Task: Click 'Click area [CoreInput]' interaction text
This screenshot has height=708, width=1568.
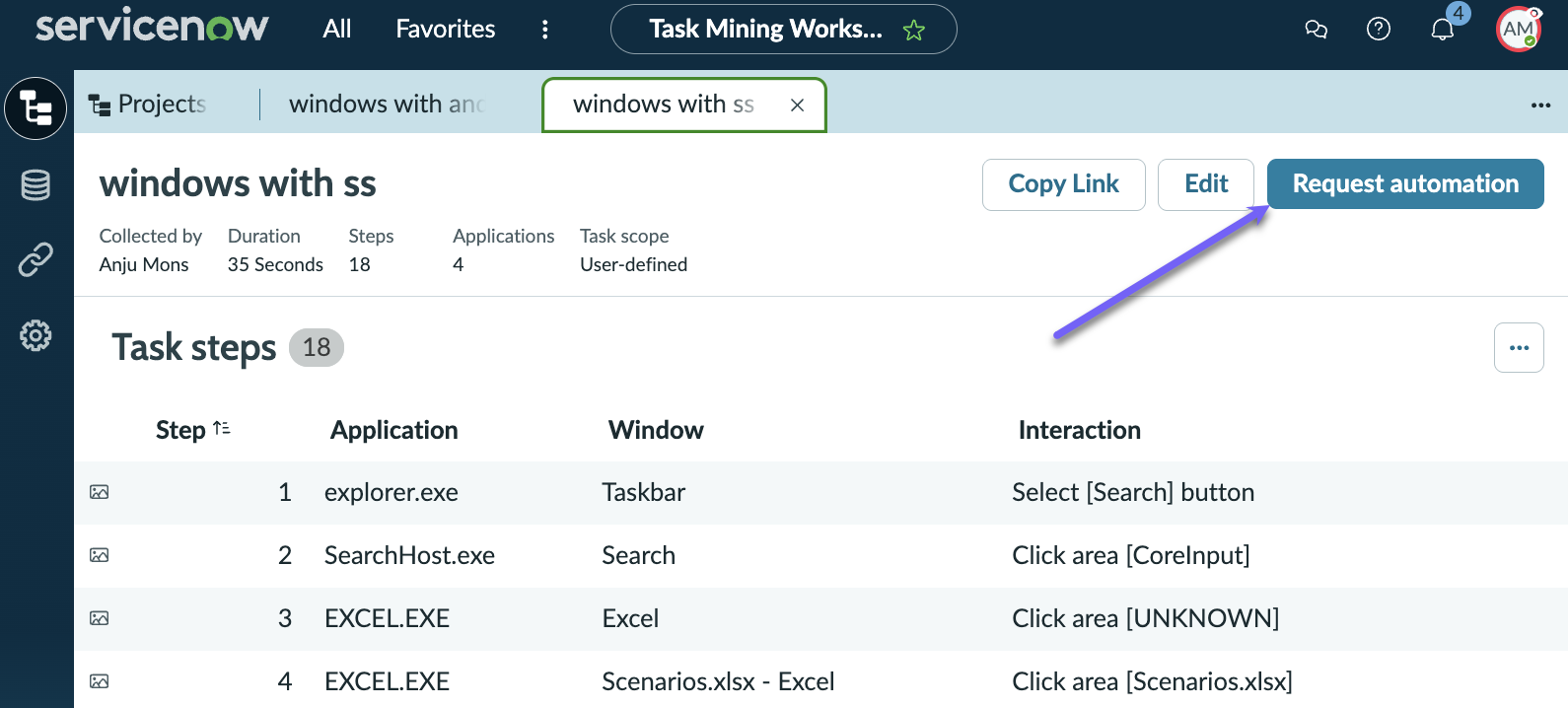Action: (1130, 555)
